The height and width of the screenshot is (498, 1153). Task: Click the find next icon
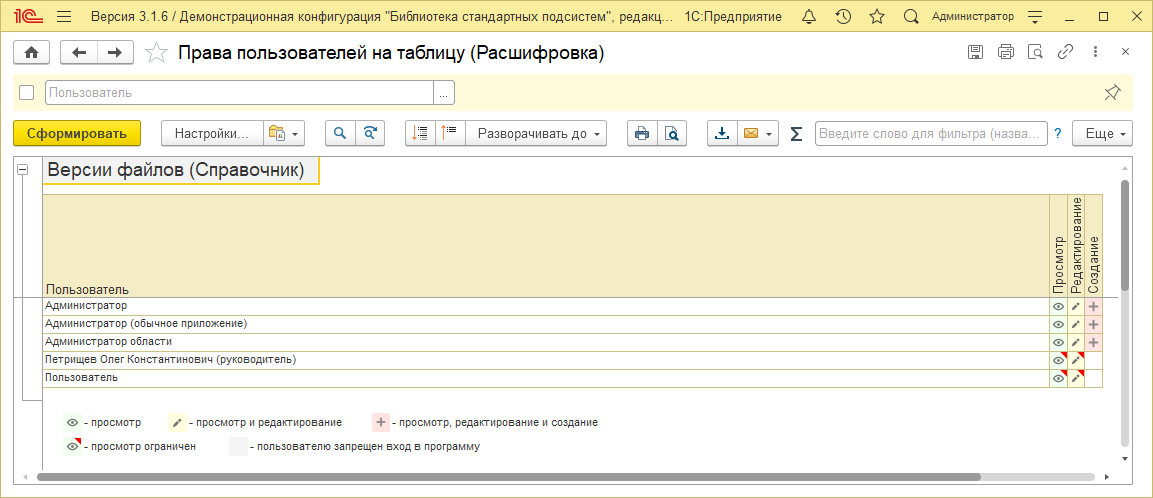(370, 134)
